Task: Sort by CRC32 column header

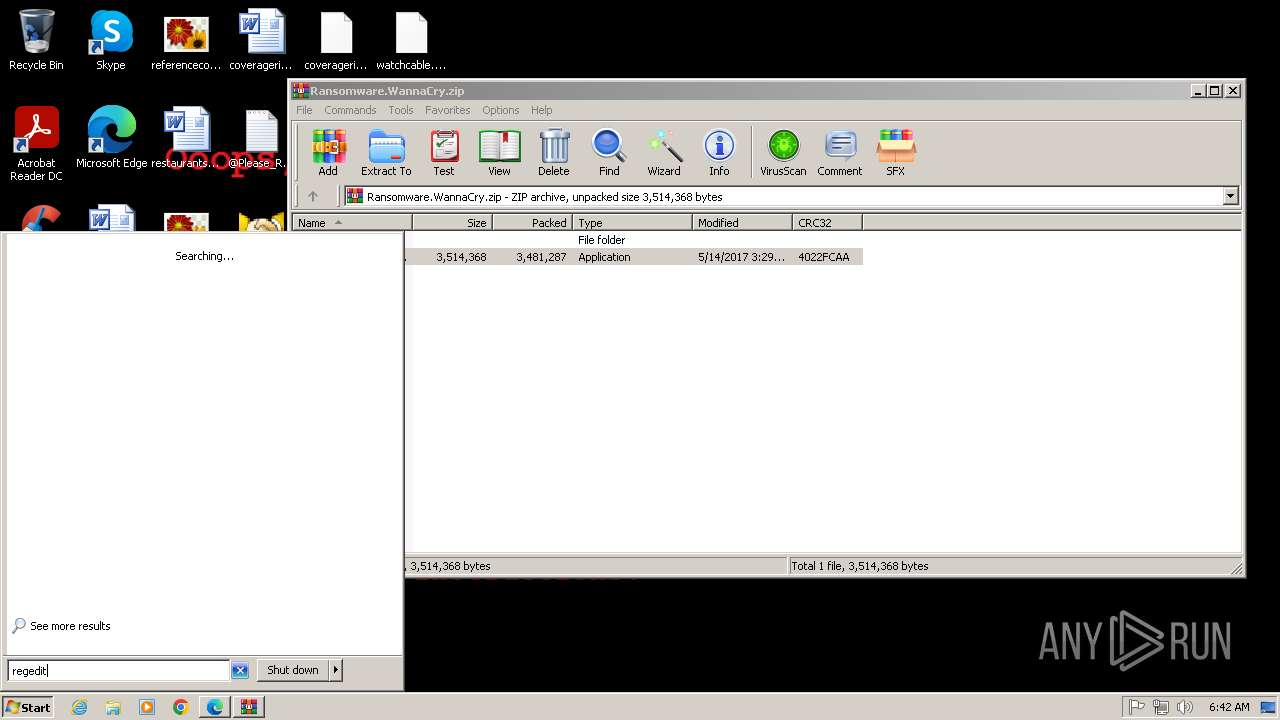Action: pos(827,223)
